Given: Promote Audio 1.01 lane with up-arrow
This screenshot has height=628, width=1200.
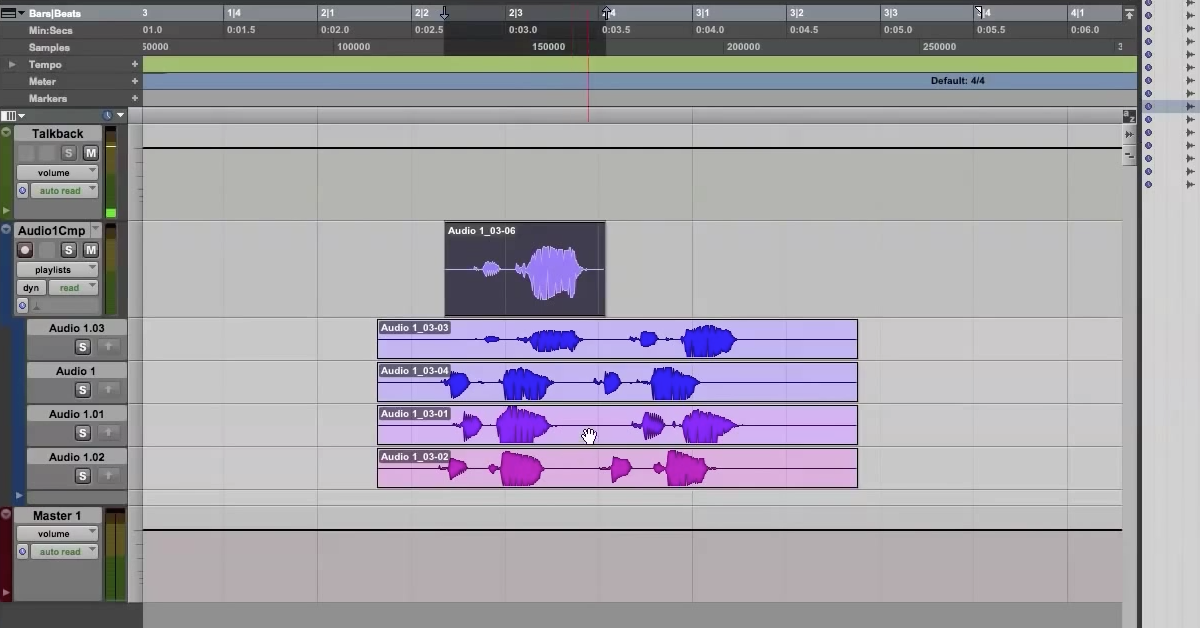Looking at the screenshot, I should pyautogui.click(x=110, y=433).
